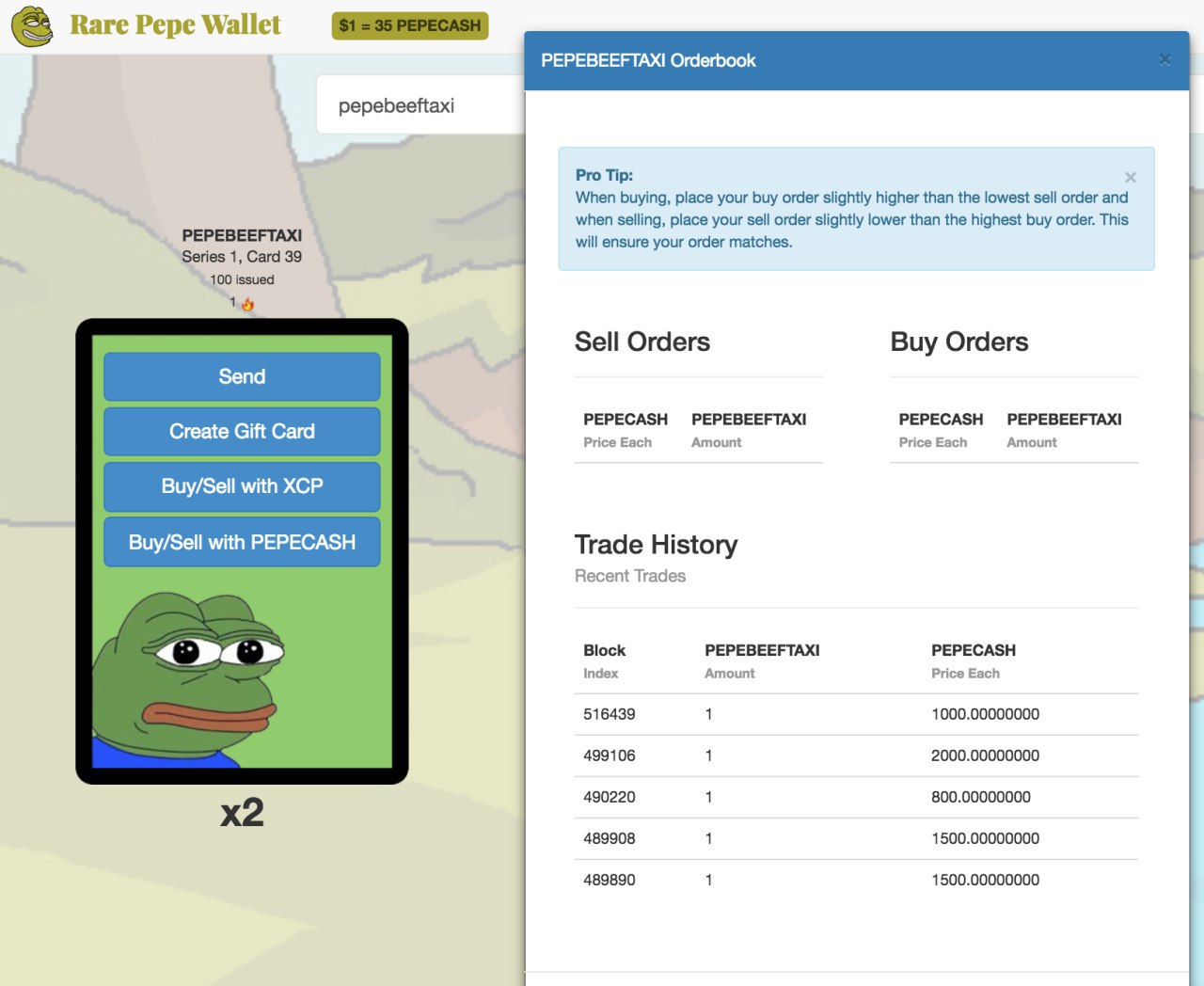Focus the search field containing pepebeeftaxi
The width and height of the screenshot is (1204, 986).
pos(420,105)
